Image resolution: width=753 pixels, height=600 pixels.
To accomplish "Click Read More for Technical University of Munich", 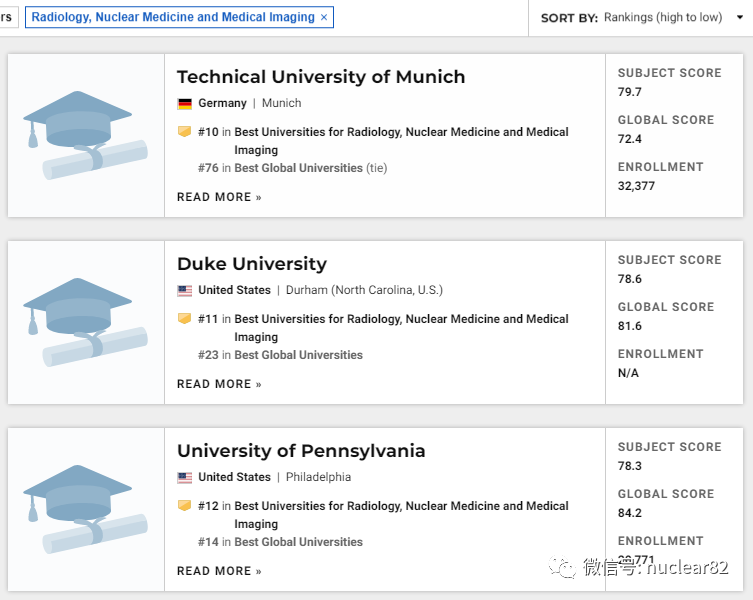I will click(x=219, y=197).
